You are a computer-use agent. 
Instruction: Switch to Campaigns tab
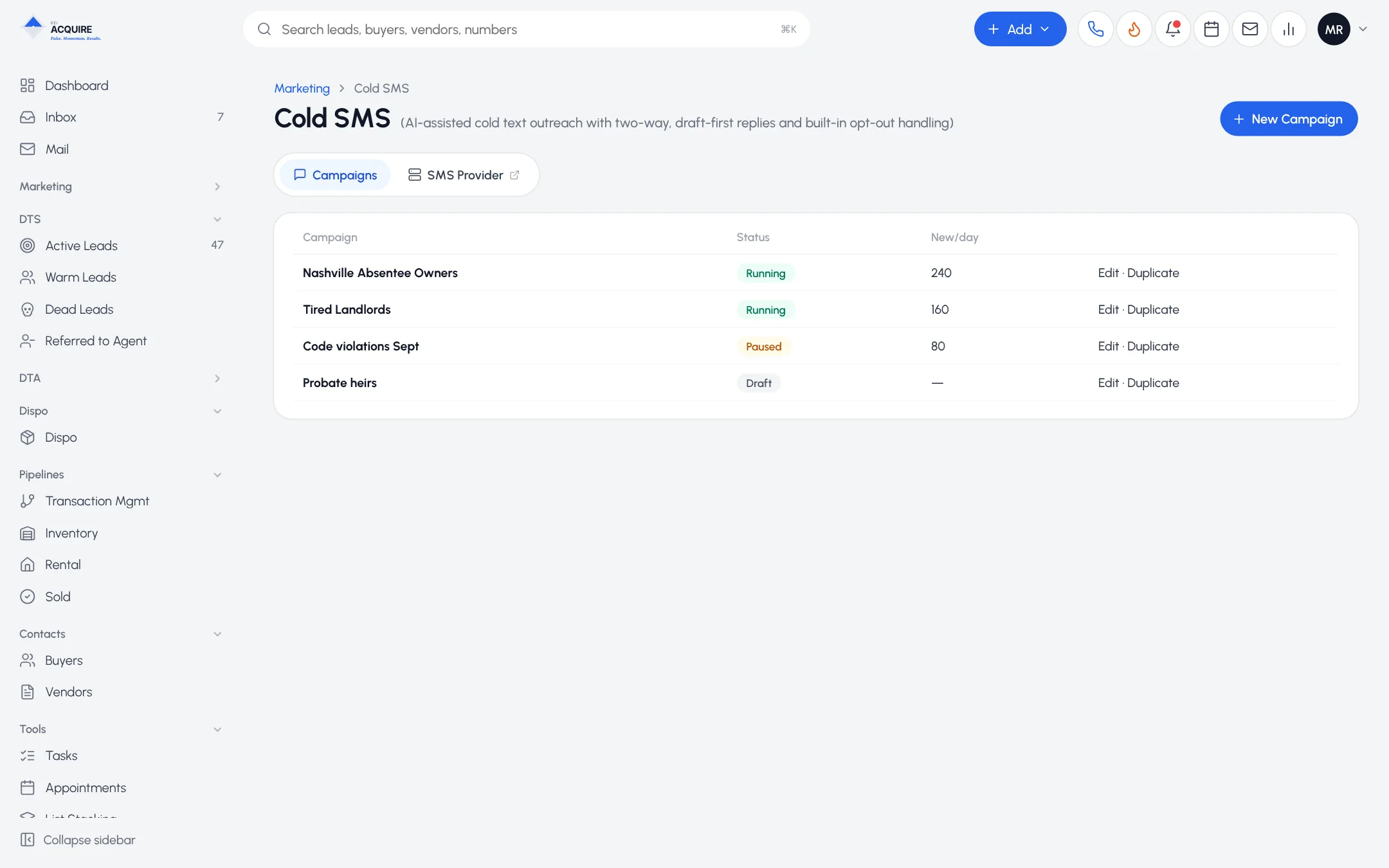pos(335,175)
